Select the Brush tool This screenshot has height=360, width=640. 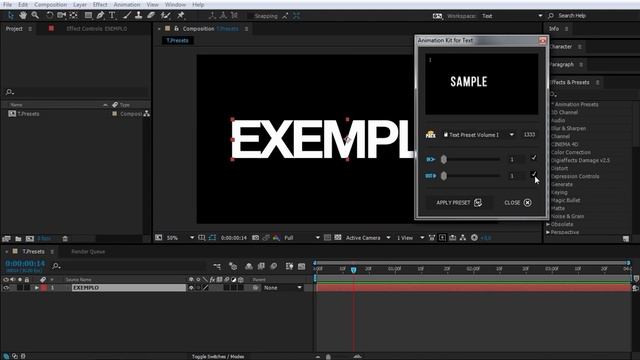pos(127,16)
